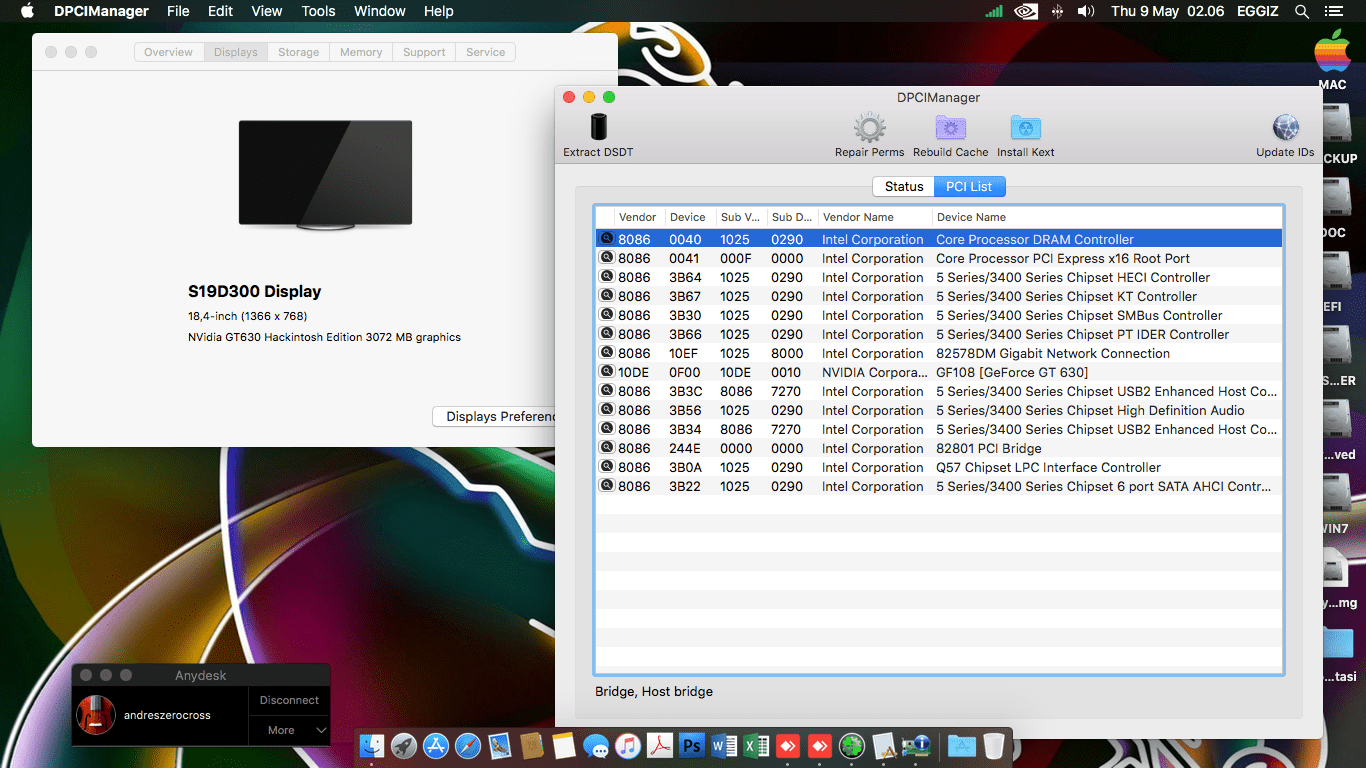Launch Microsoft Word from the dock
This screenshot has height=768, width=1366.
(x=724, y=746)
